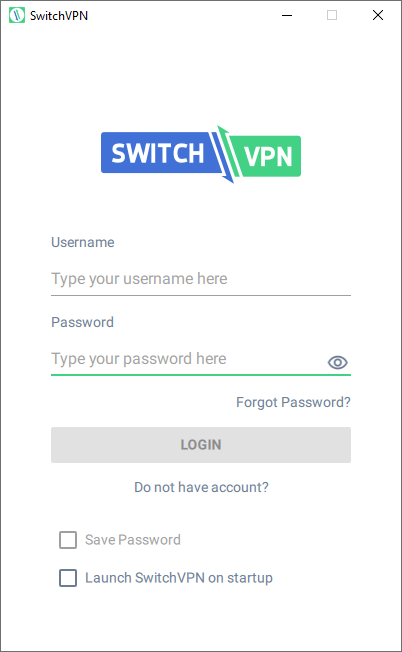Click the Launch SwitchVPN on startup label

[179, 578]
